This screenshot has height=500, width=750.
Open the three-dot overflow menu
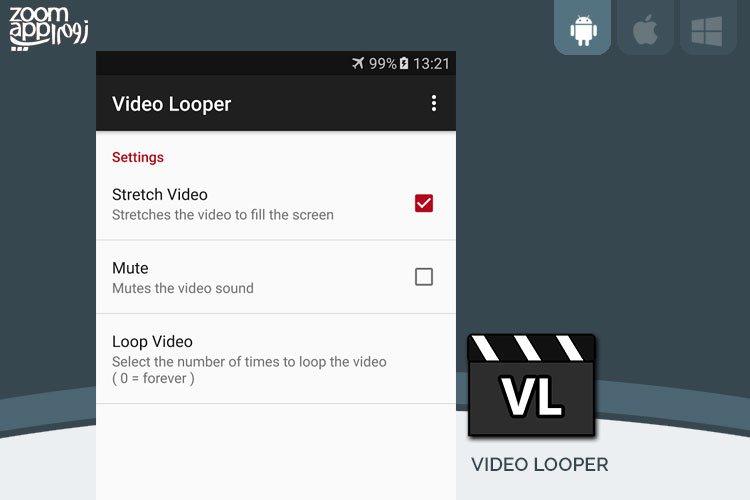click(433, 103)
